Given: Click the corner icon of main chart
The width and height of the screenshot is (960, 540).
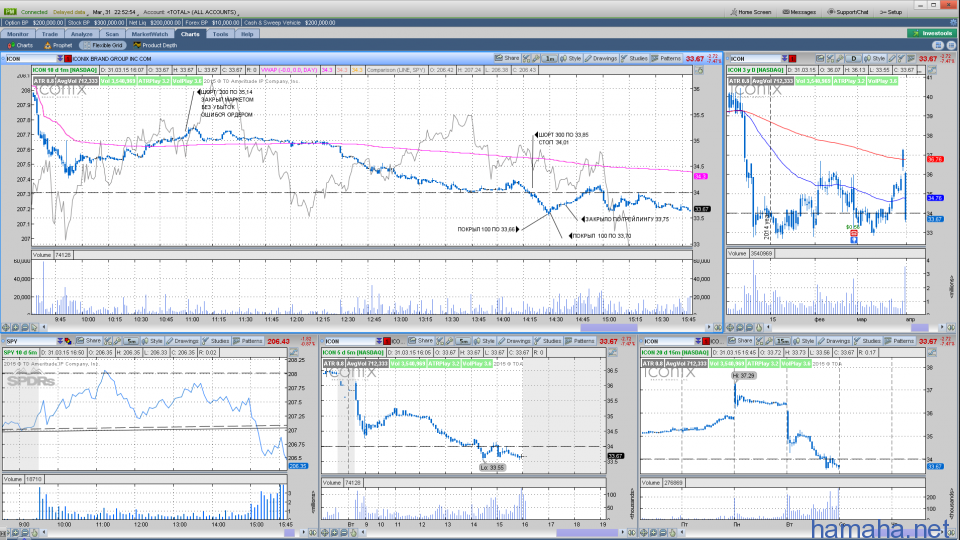Looking at the screenshot, I should [699, 70].
